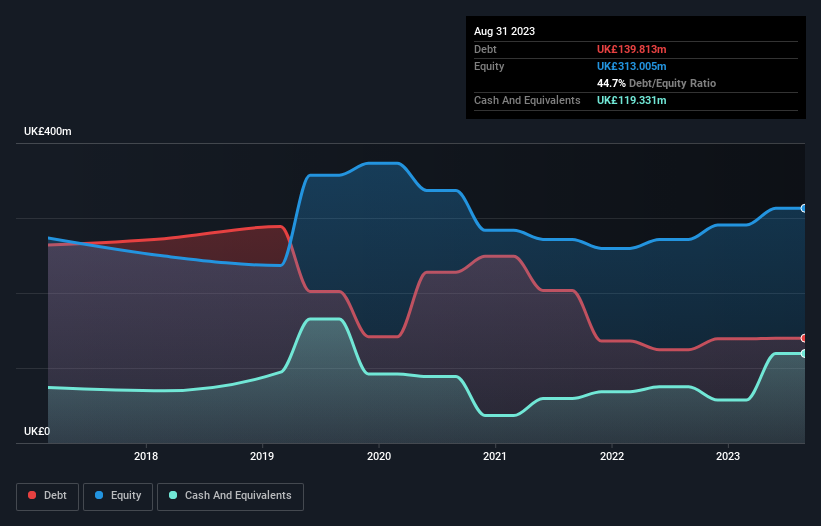Viewport: 821px width, 526px height.
Task: Click the 2019 x-axis label
Action: coord(262,456)
